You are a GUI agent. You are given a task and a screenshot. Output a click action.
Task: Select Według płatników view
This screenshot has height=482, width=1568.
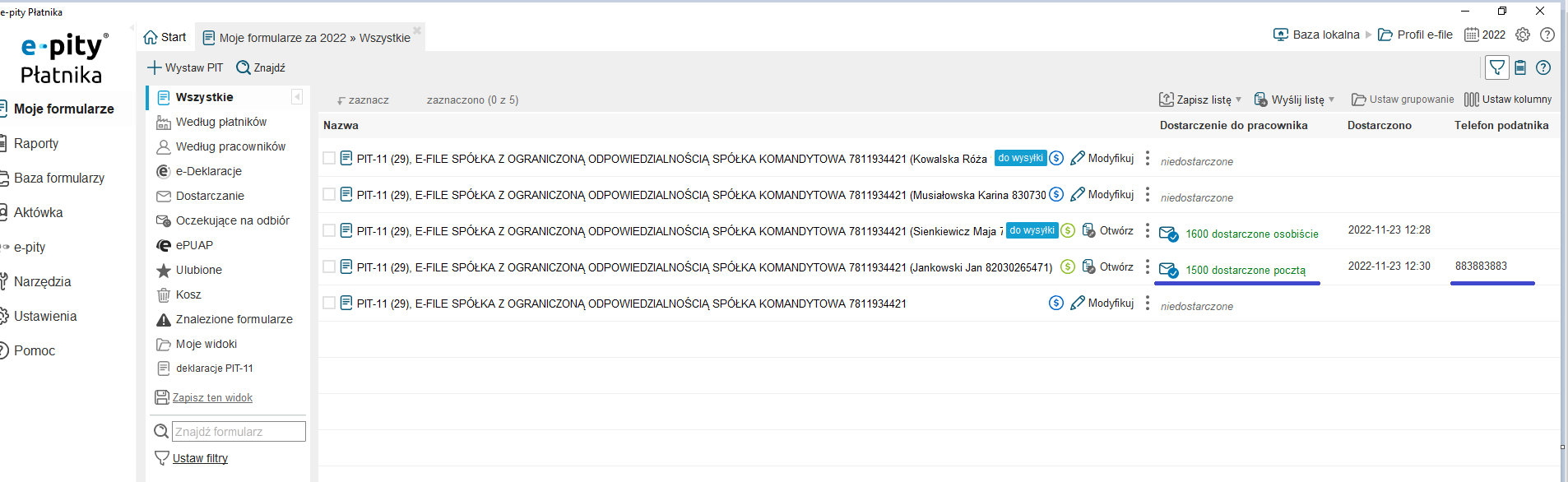pyautogui.click(x=221, y=122)
